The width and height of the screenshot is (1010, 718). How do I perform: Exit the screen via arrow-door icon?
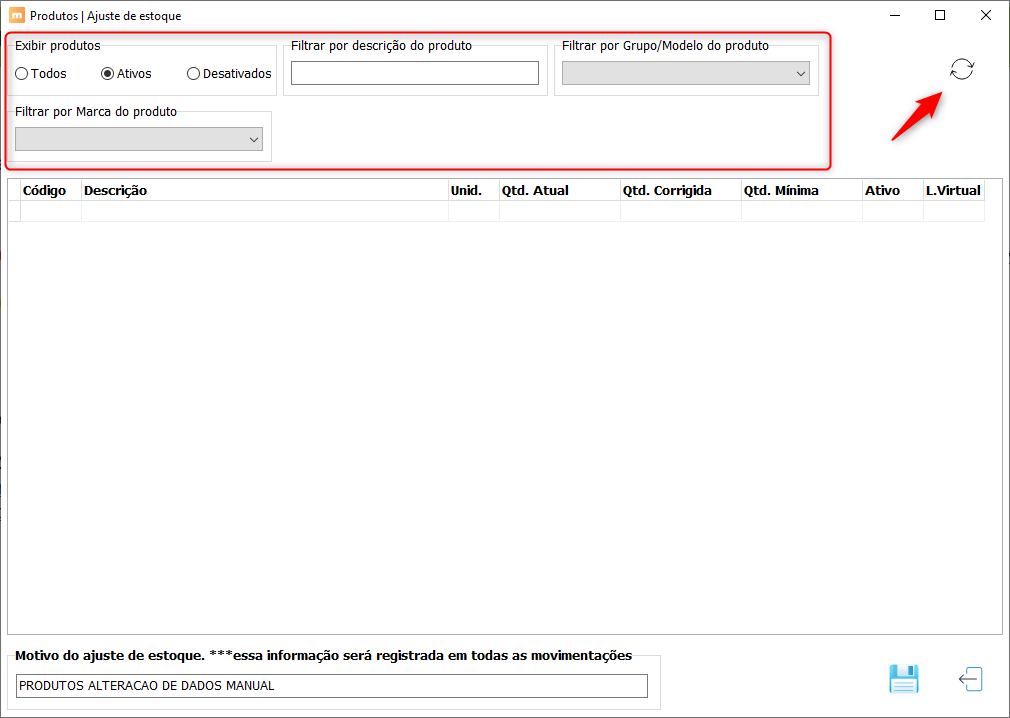(x=971, y=679)
